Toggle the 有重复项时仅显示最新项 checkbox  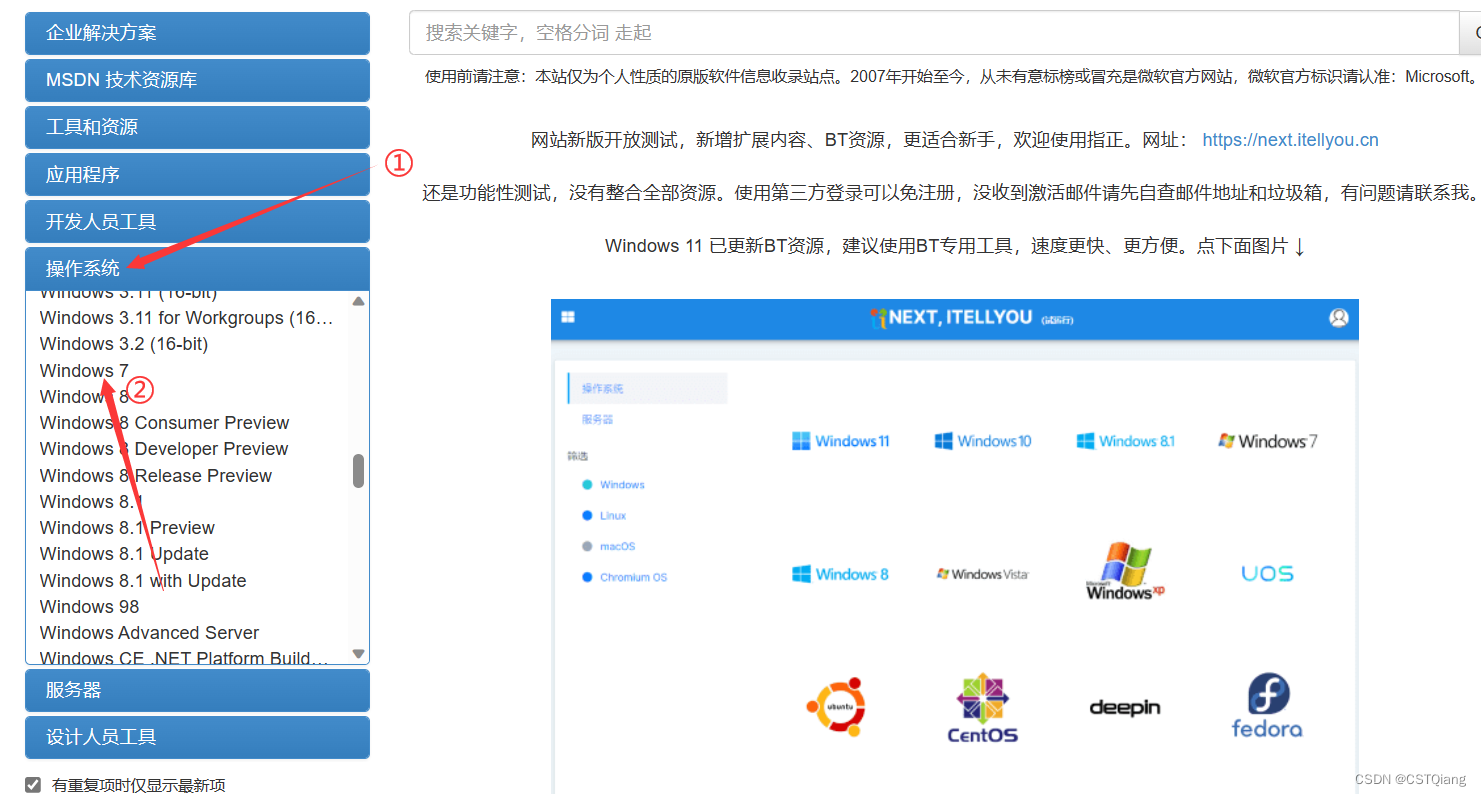(33, 785)
